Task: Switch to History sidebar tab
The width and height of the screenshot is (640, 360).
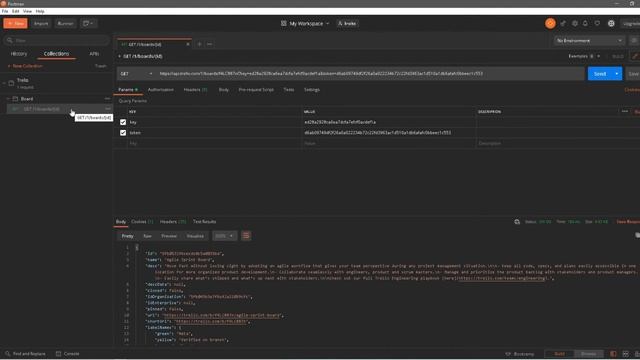Action: pyautogui.click(x=19, y=54)
